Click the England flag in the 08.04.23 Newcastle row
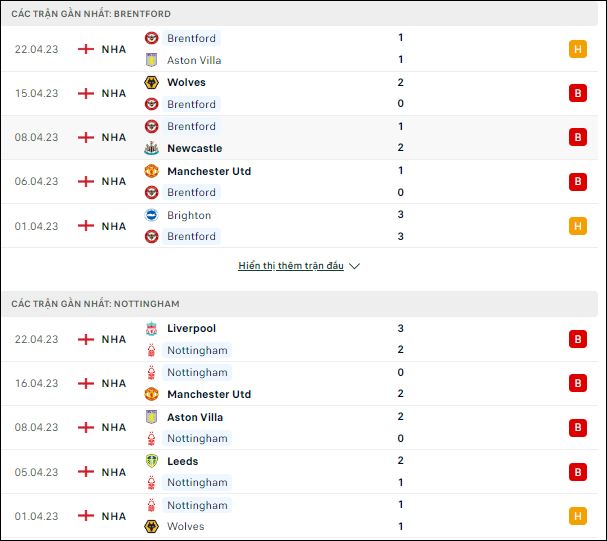The width and height of the screenshot is (607, 541). pyautogui.click(x=86, y=137)
